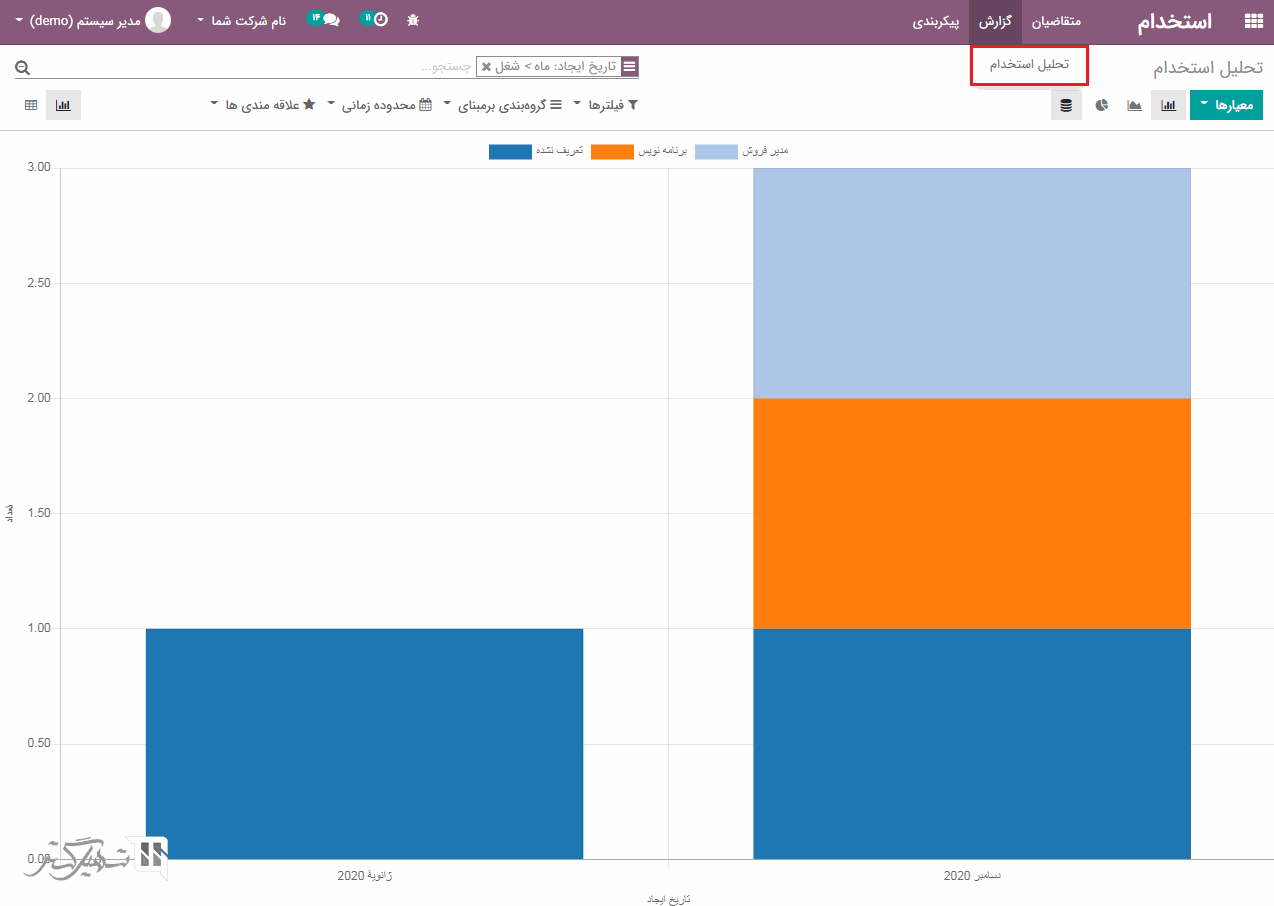Click the group-by facet list icon
Viewport: 1274px width, 906px height.
click(x=629, y=67)
